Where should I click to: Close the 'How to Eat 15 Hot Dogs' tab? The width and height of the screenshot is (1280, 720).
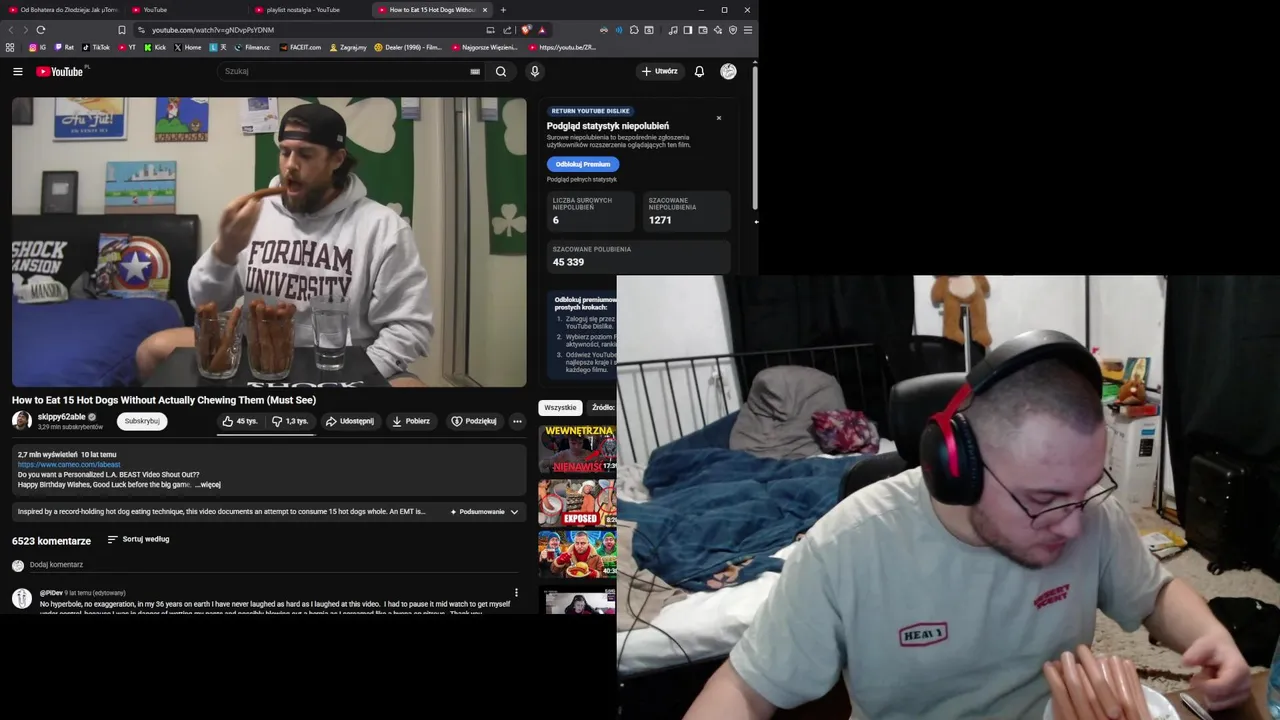485,10
